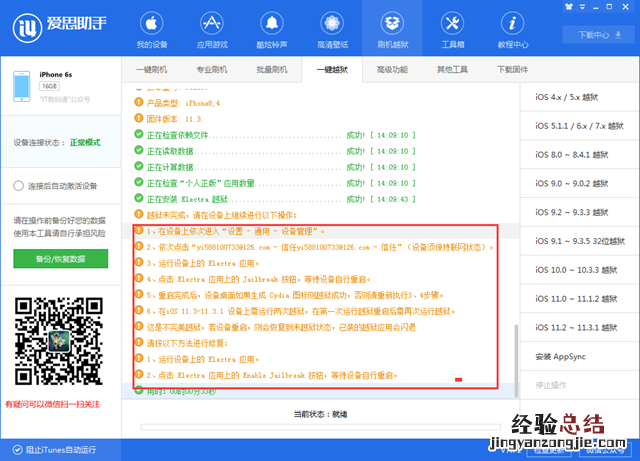Select the 刷机越狱 flash and jailbreak section
This screenshot has height=461, width=640.
coord(392,30)
